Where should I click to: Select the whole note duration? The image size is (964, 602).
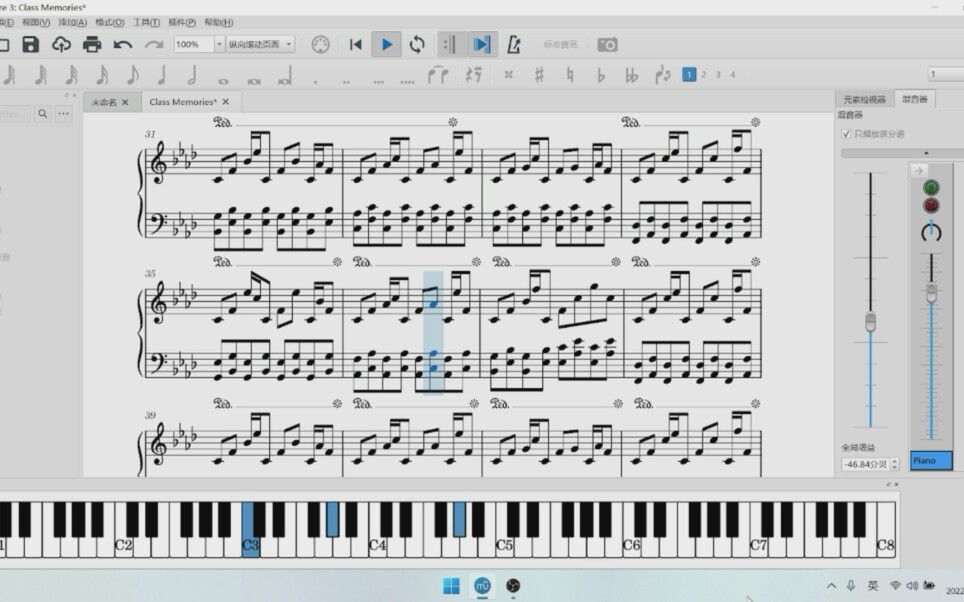tap(223, 81)
